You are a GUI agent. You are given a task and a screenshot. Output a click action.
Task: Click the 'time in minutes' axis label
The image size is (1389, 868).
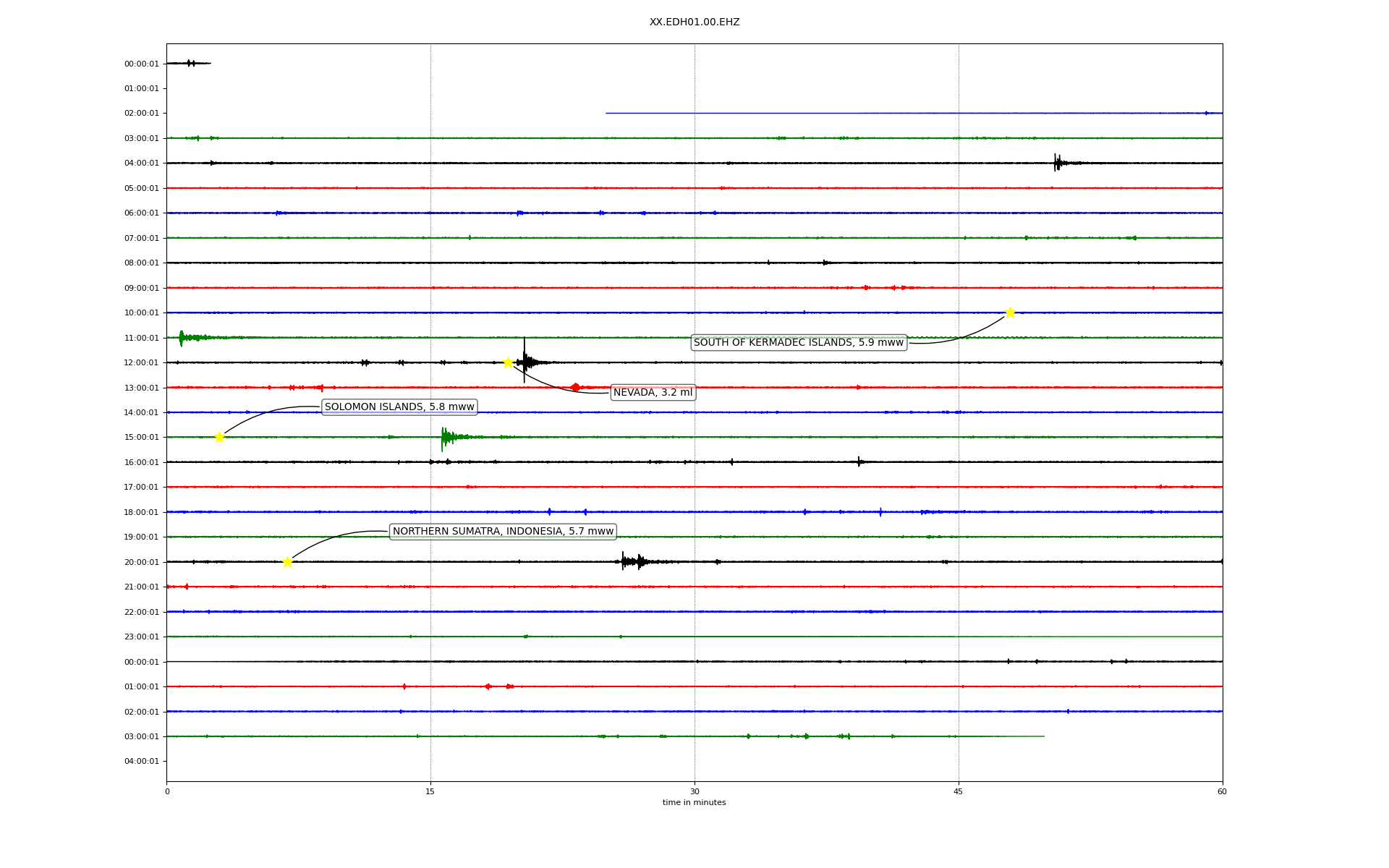[694, 803]
